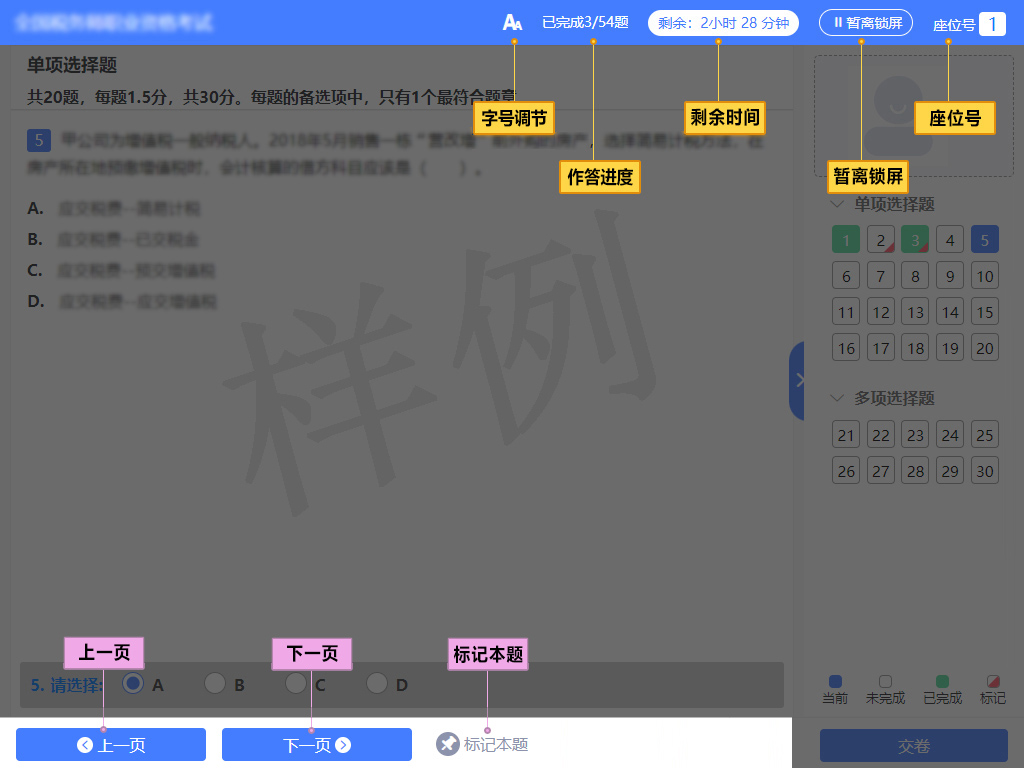Collapse the right question panel arrow

pyautogui.click(x=799, y=380)
